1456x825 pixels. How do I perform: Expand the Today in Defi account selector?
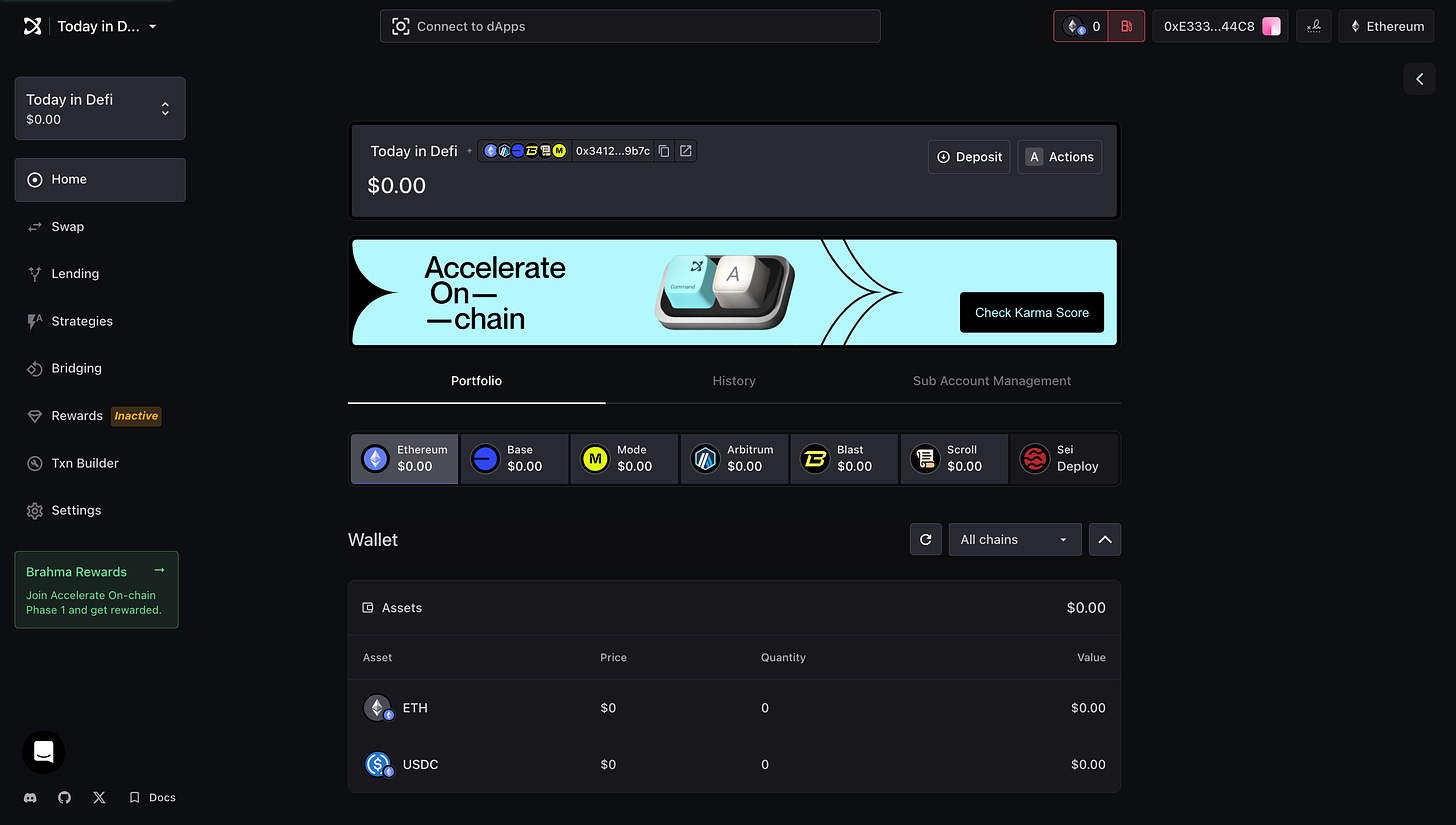click(100, 109)
